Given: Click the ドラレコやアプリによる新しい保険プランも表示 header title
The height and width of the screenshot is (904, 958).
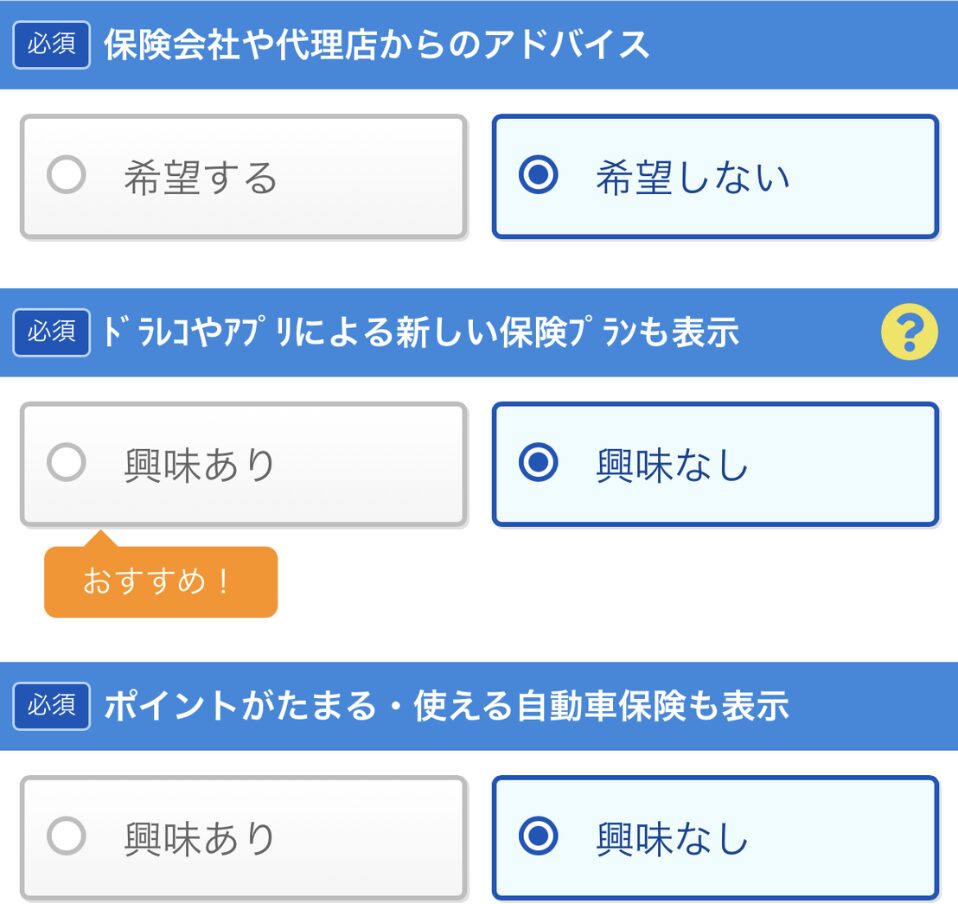Looking at the screenshot, I should click(421, 332).
